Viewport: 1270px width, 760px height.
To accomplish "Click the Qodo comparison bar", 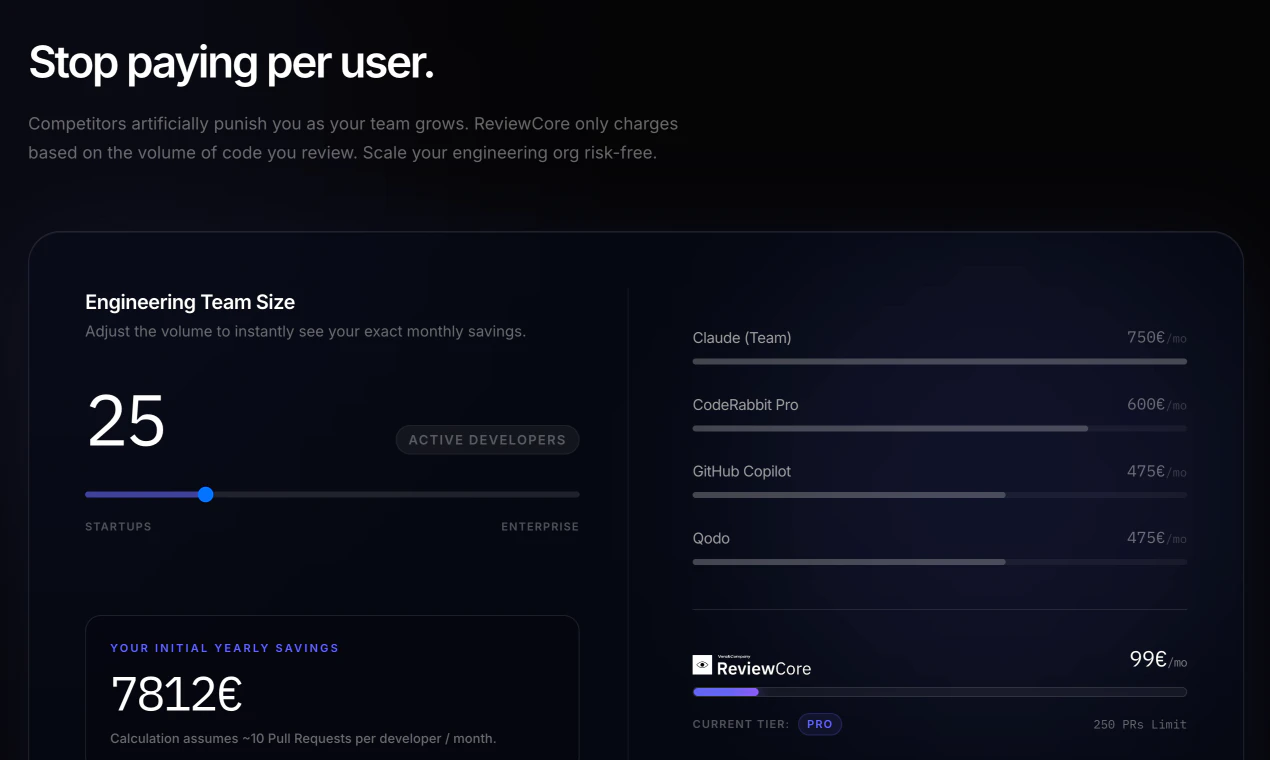I will tap(940, 562).
